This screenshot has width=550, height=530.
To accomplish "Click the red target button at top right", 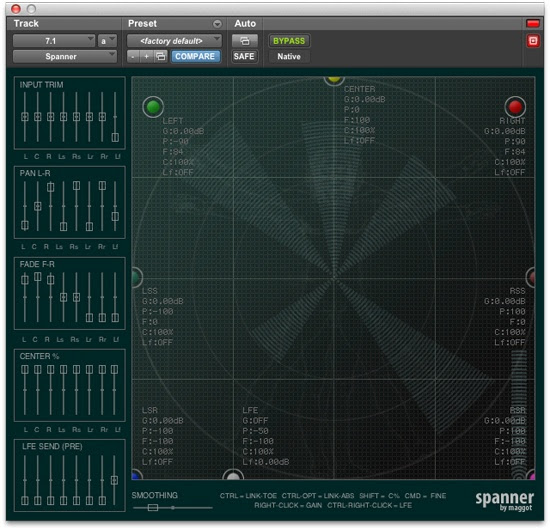I will coord(533,41).
